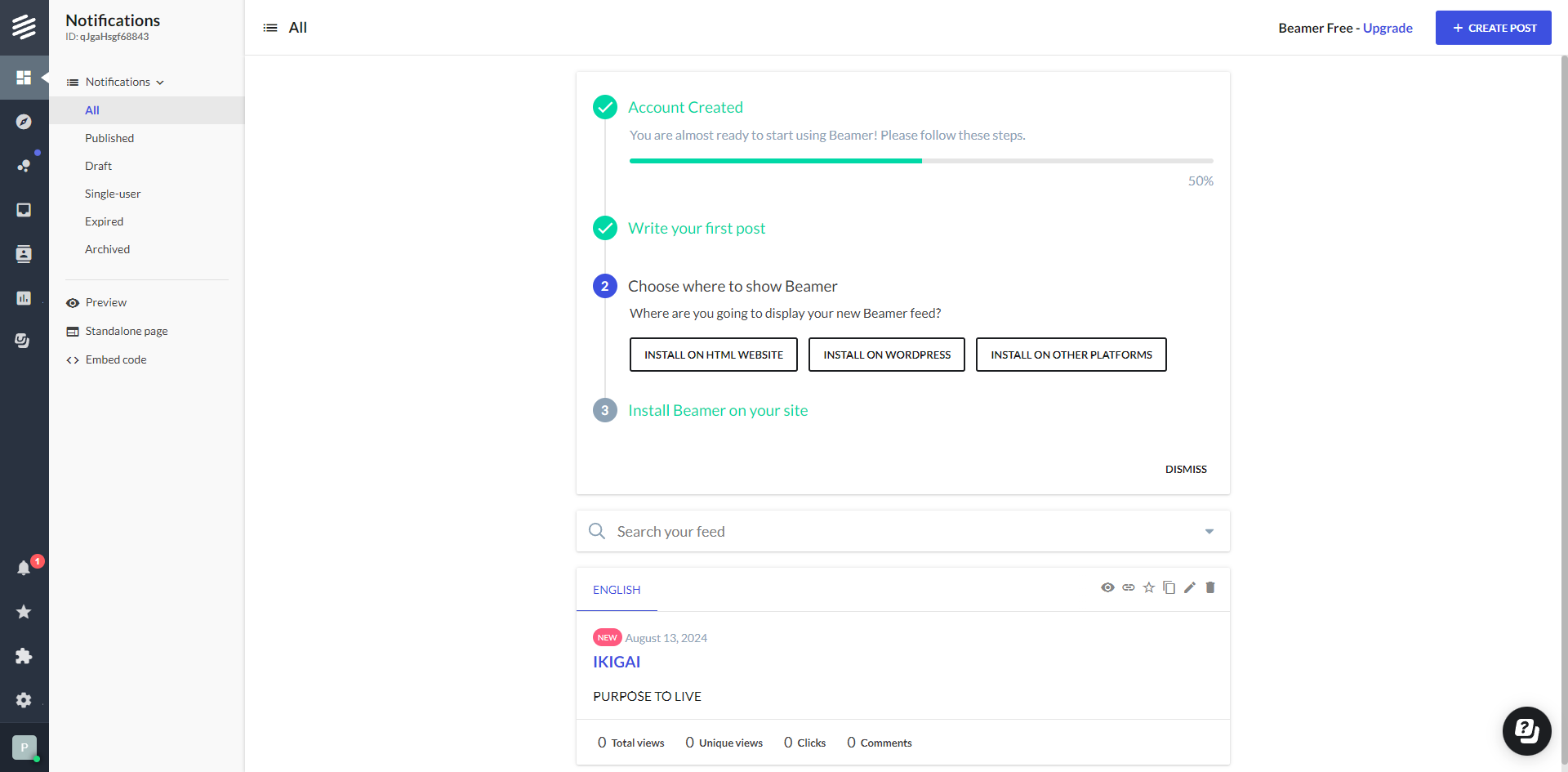Expand search filter dropdown arrow
The height and width of the screenshot is (772, 1568).
1209,532
